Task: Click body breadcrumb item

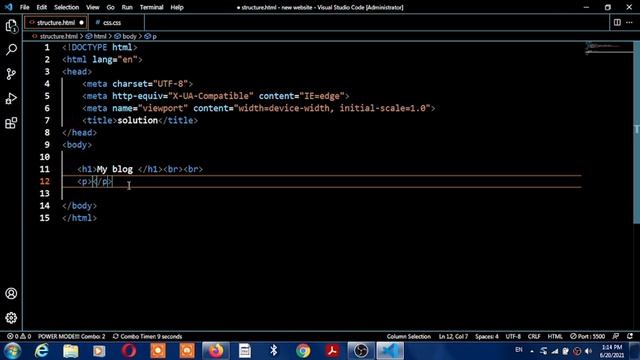Action: pos(129,36)
